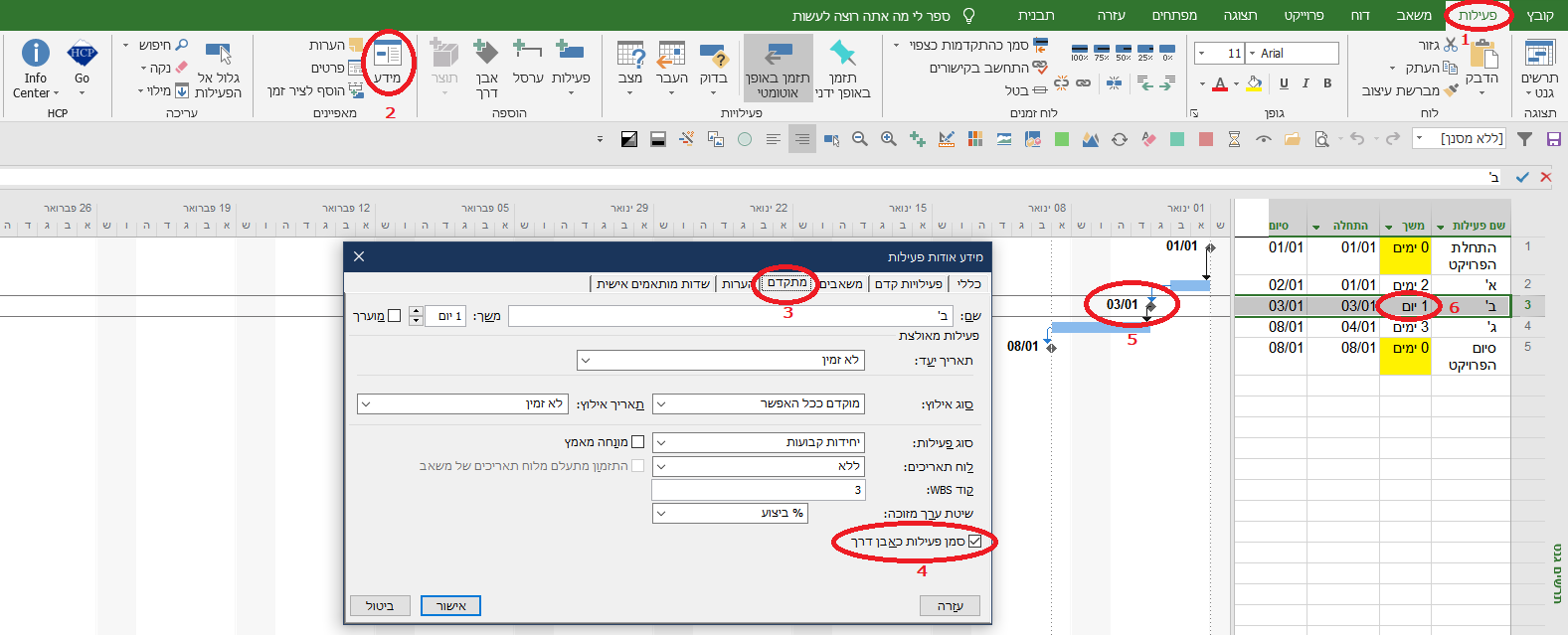Click the Italic I button
The height and width of the screenshot is (635, 1568).
click(1306, 83)
